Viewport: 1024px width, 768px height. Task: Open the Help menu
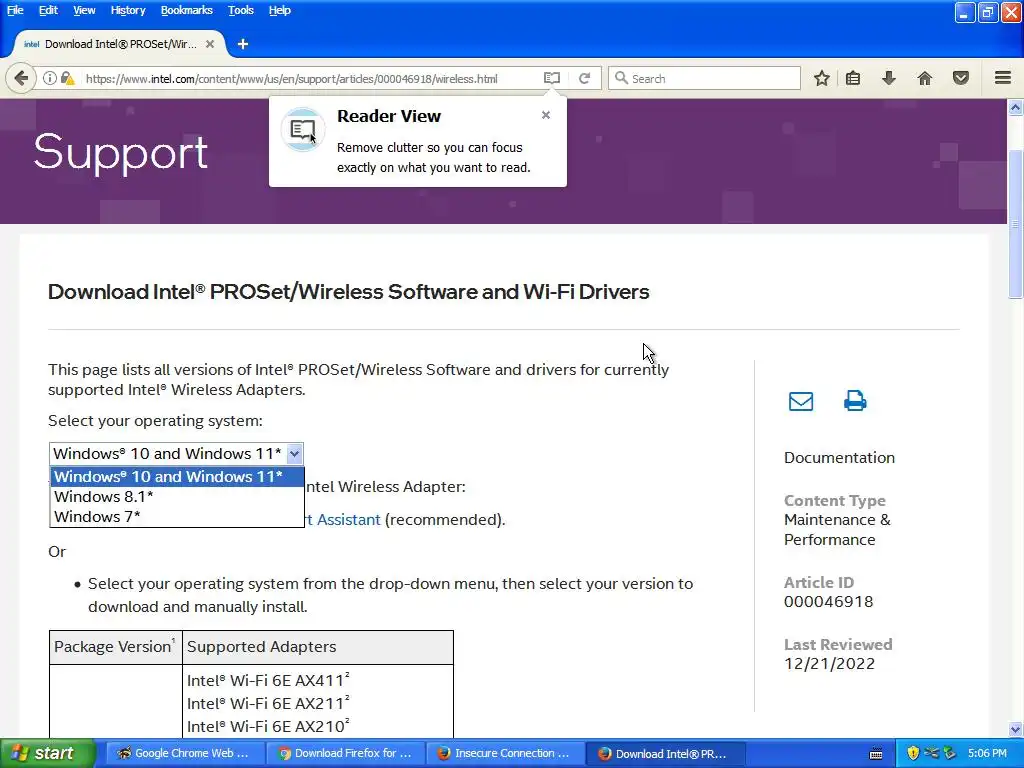pyautogui.click(x=280, y=10)
